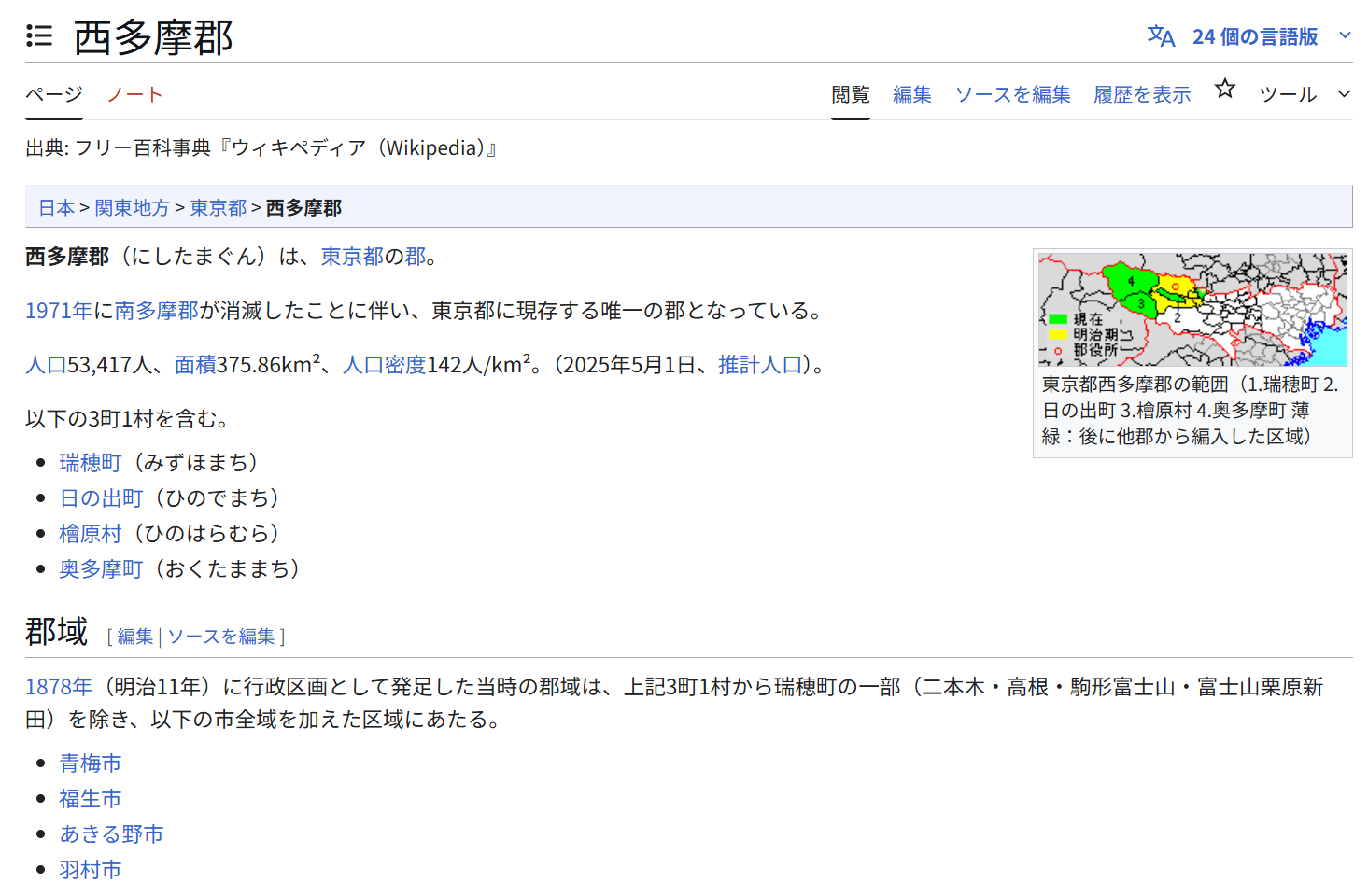Follow the 日本 breadcrumb link
The width and height of the screenshot is (1368, 896).
(x=56, y=207)
